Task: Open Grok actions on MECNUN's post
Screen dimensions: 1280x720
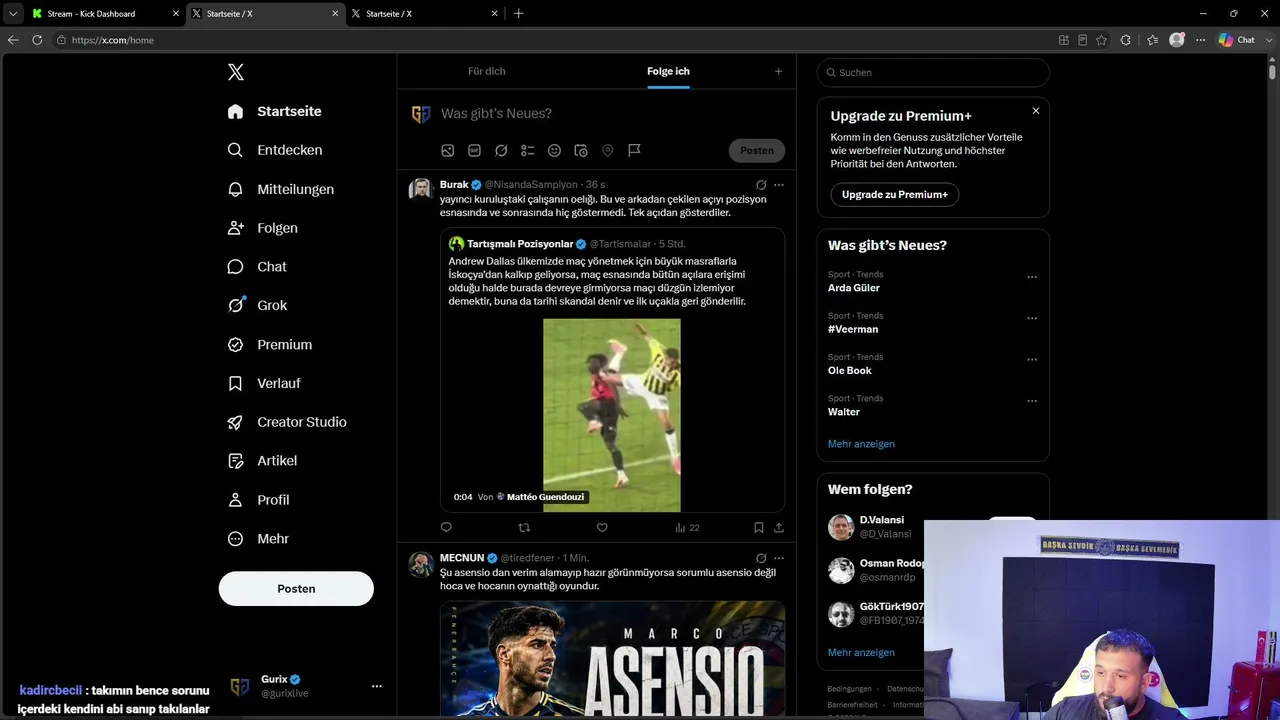Action: coord(761,558)
